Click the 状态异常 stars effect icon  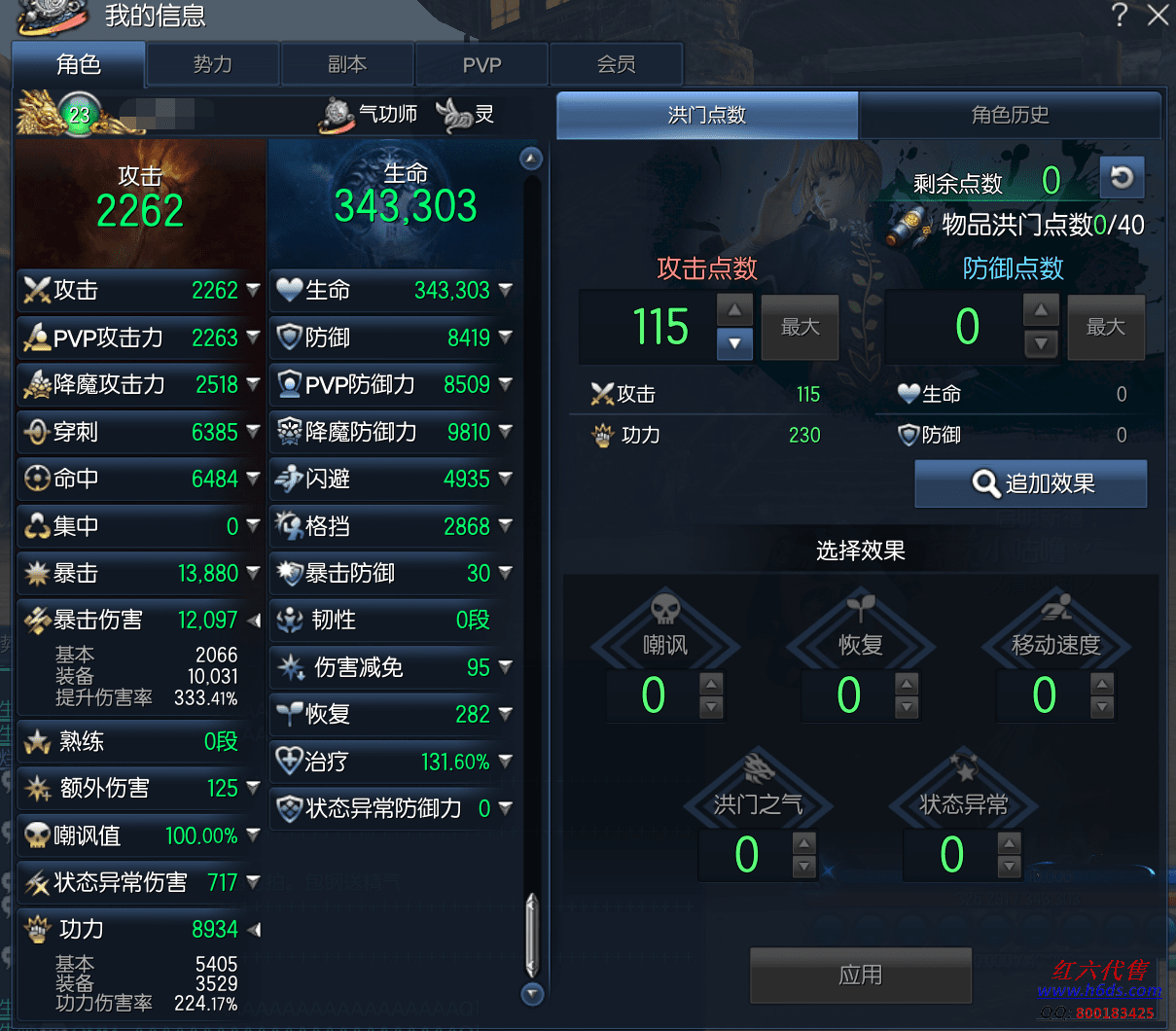tap(964, 767)
